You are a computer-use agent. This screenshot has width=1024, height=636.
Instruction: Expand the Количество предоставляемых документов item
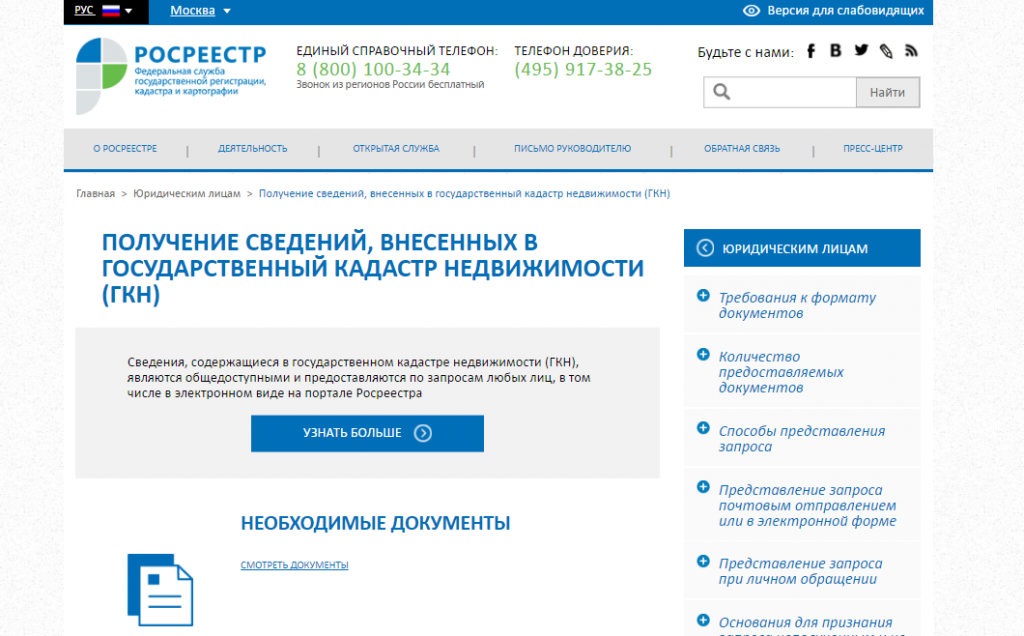coord(781,371)
